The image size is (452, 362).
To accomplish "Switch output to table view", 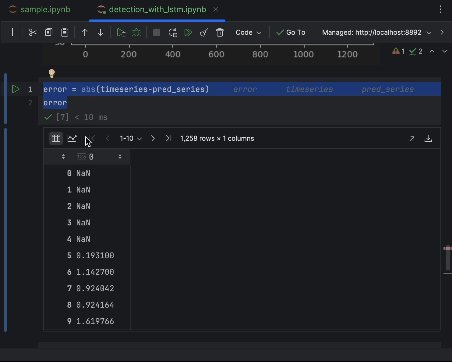I will [56, 138].
